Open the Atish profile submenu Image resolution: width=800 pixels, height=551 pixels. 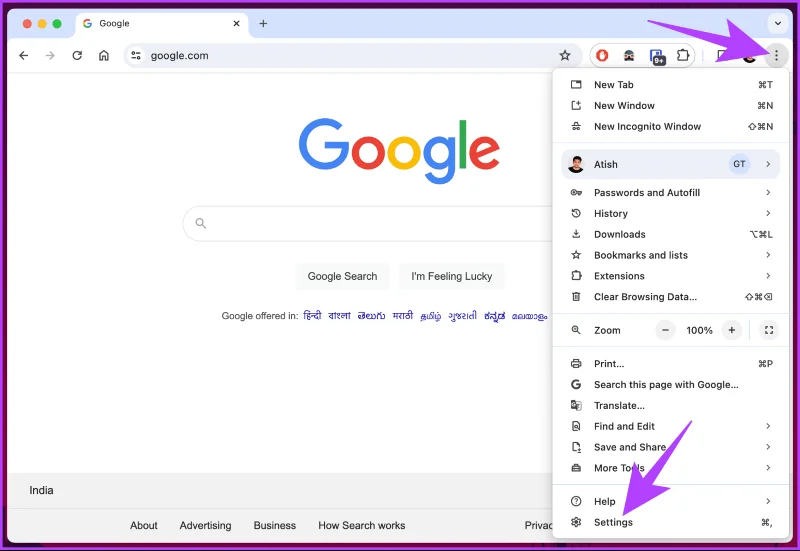coord(671,164)
